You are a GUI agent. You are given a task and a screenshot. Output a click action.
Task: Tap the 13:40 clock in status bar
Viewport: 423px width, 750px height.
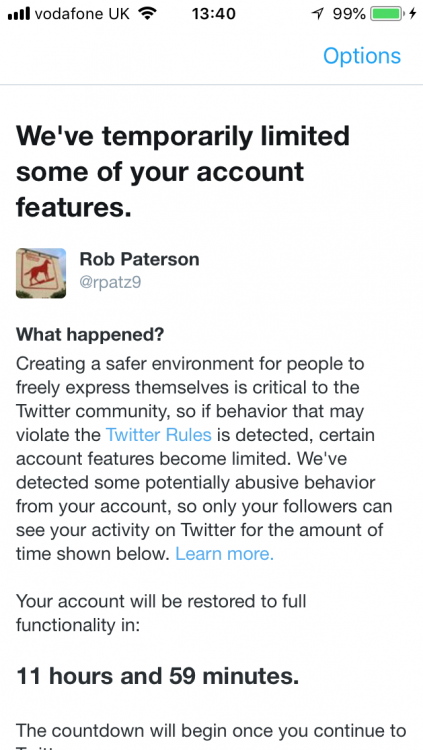coord(214,14)
